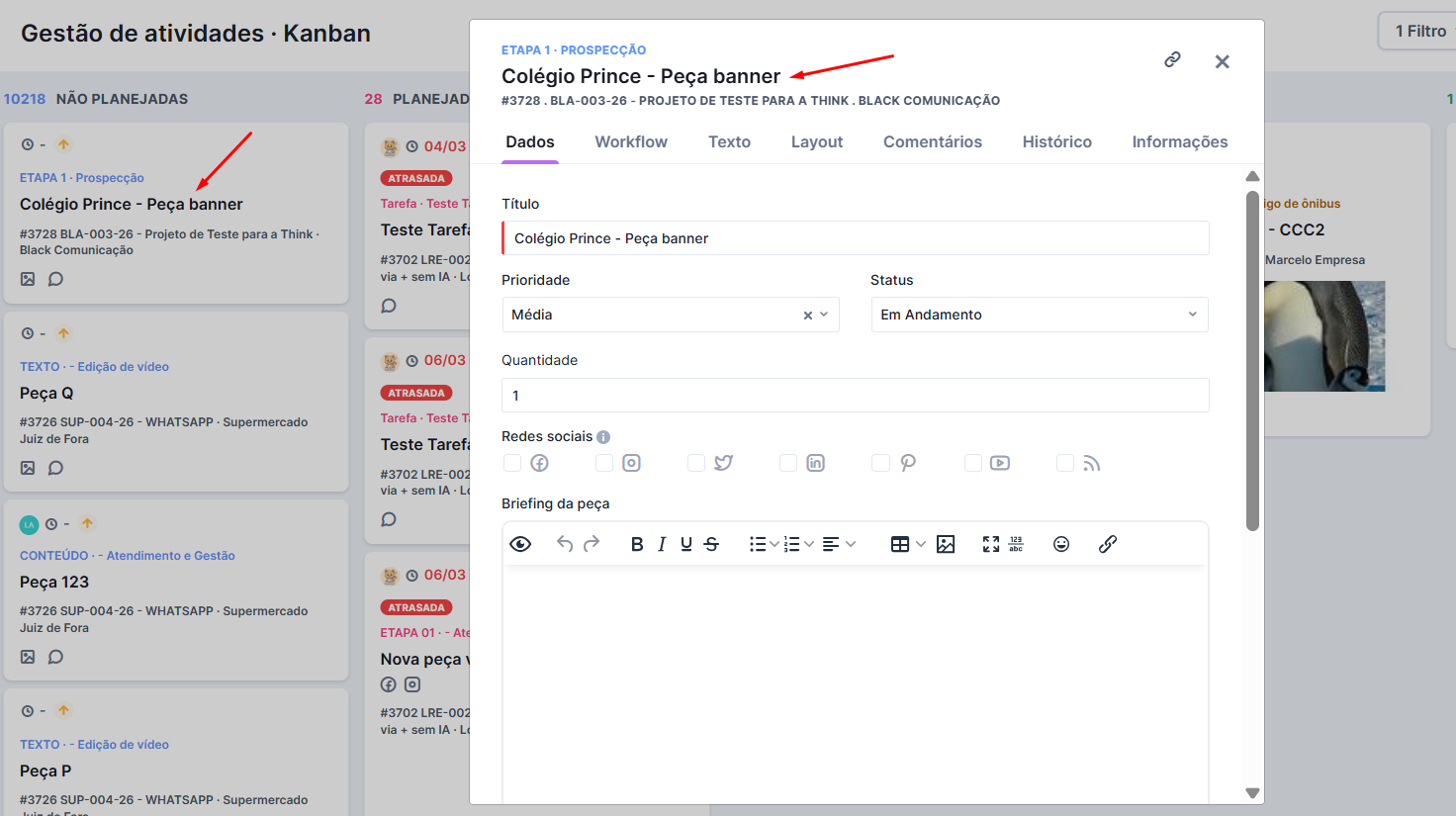Viewport: 1456px width, 816px height.
Task: Expand editor to fullscreen mode
Action: pos(991,544)
